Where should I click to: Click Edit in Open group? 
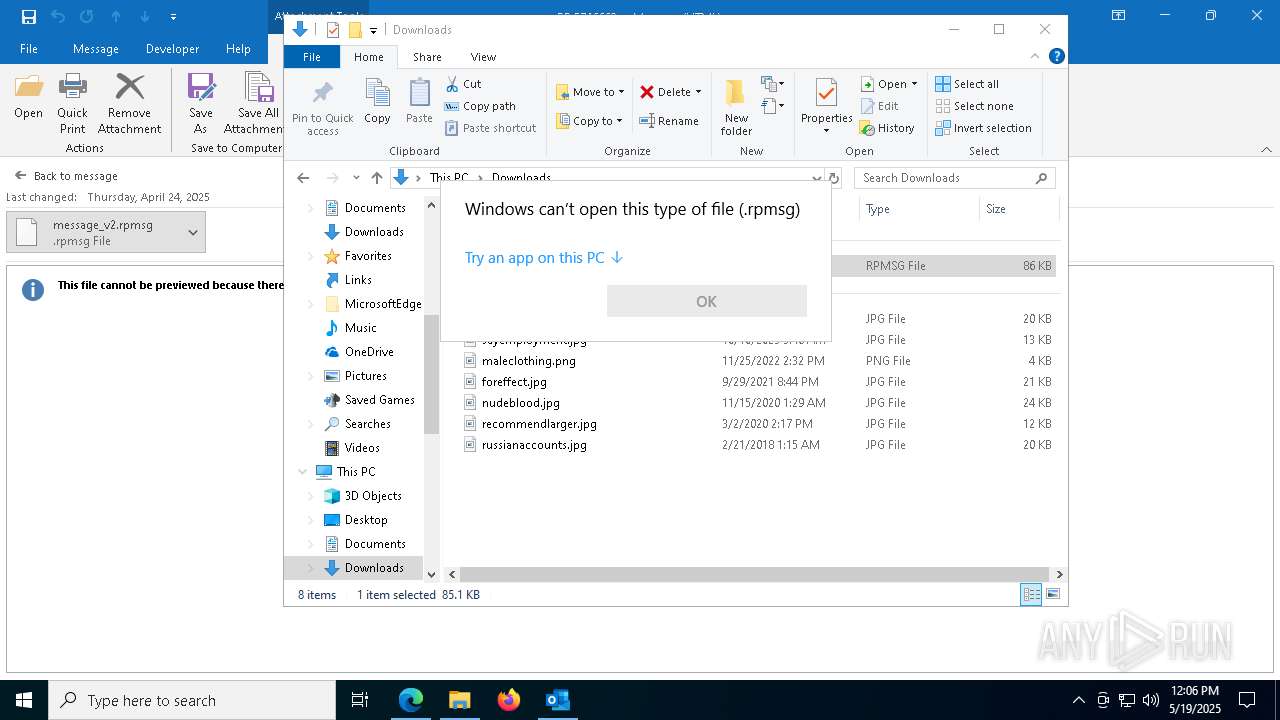[879, 106]
